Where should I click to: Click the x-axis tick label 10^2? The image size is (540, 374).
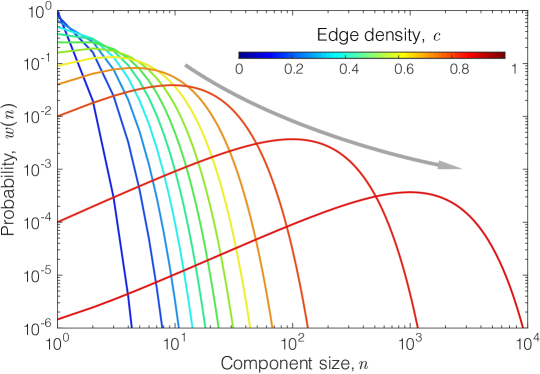(x=293, y=343)
